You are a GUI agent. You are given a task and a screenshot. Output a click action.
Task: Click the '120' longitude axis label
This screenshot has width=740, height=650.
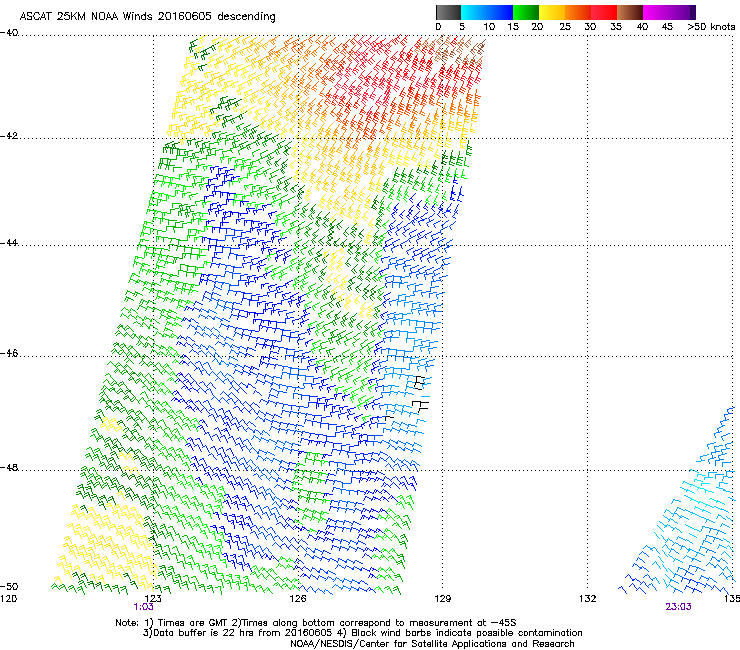[x=8, y=599]
